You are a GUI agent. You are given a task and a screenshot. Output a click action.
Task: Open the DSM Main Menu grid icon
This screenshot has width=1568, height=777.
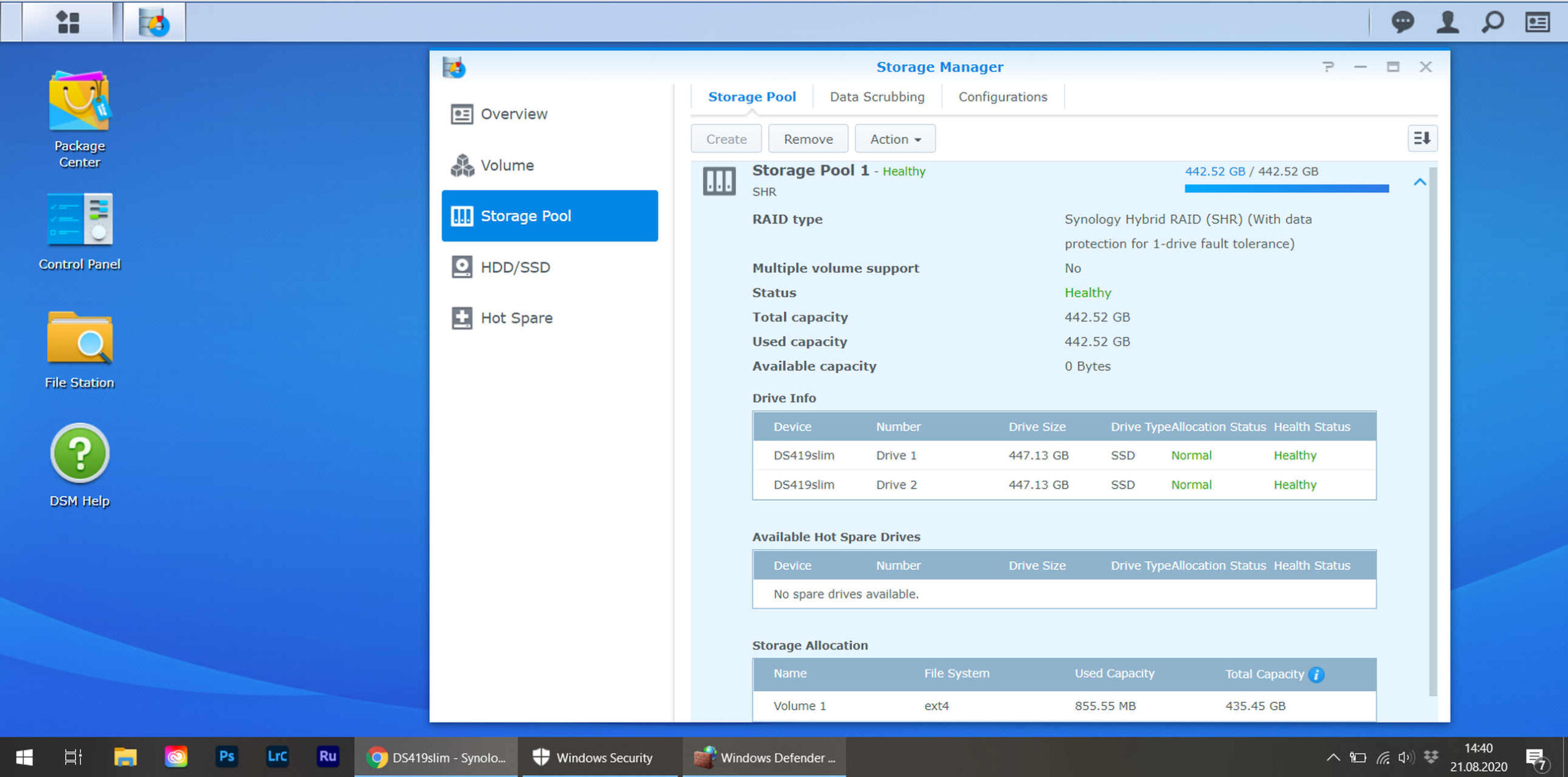click(67, 22)
